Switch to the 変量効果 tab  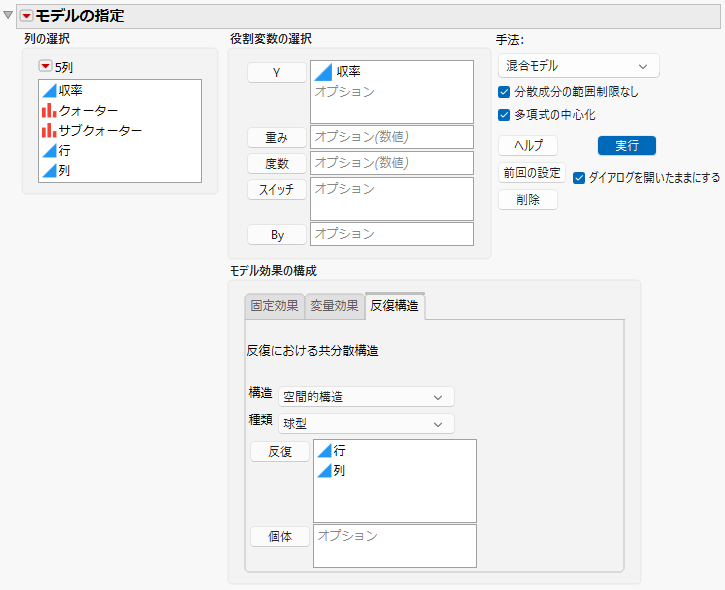[334, 306]
